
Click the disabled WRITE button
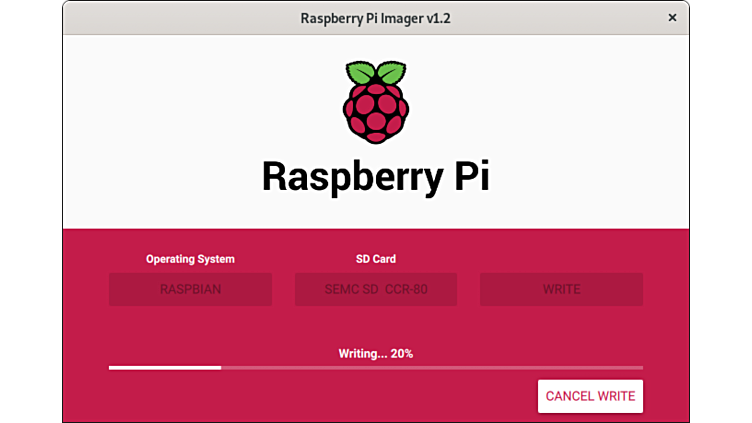[x=561, y=290]
